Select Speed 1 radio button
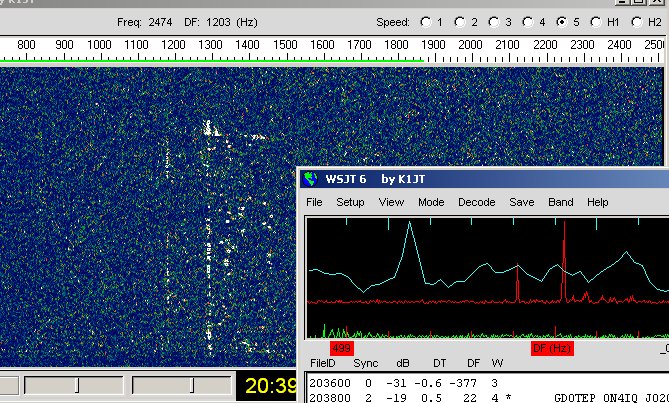This screenshot has height=403, width=669. pyautogui.click(x=427, y=21)
